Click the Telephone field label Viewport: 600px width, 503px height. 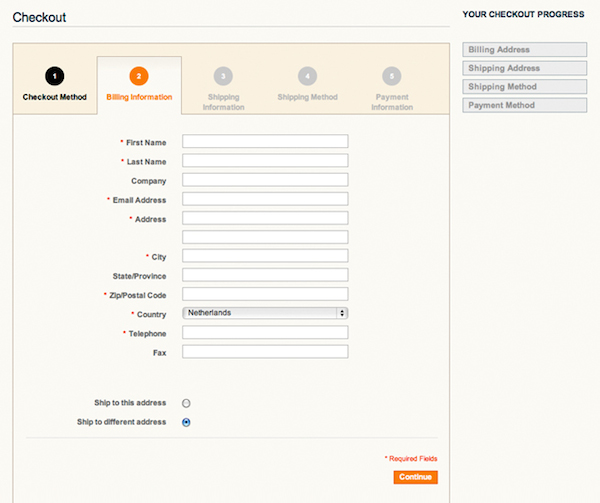(147, 334)
